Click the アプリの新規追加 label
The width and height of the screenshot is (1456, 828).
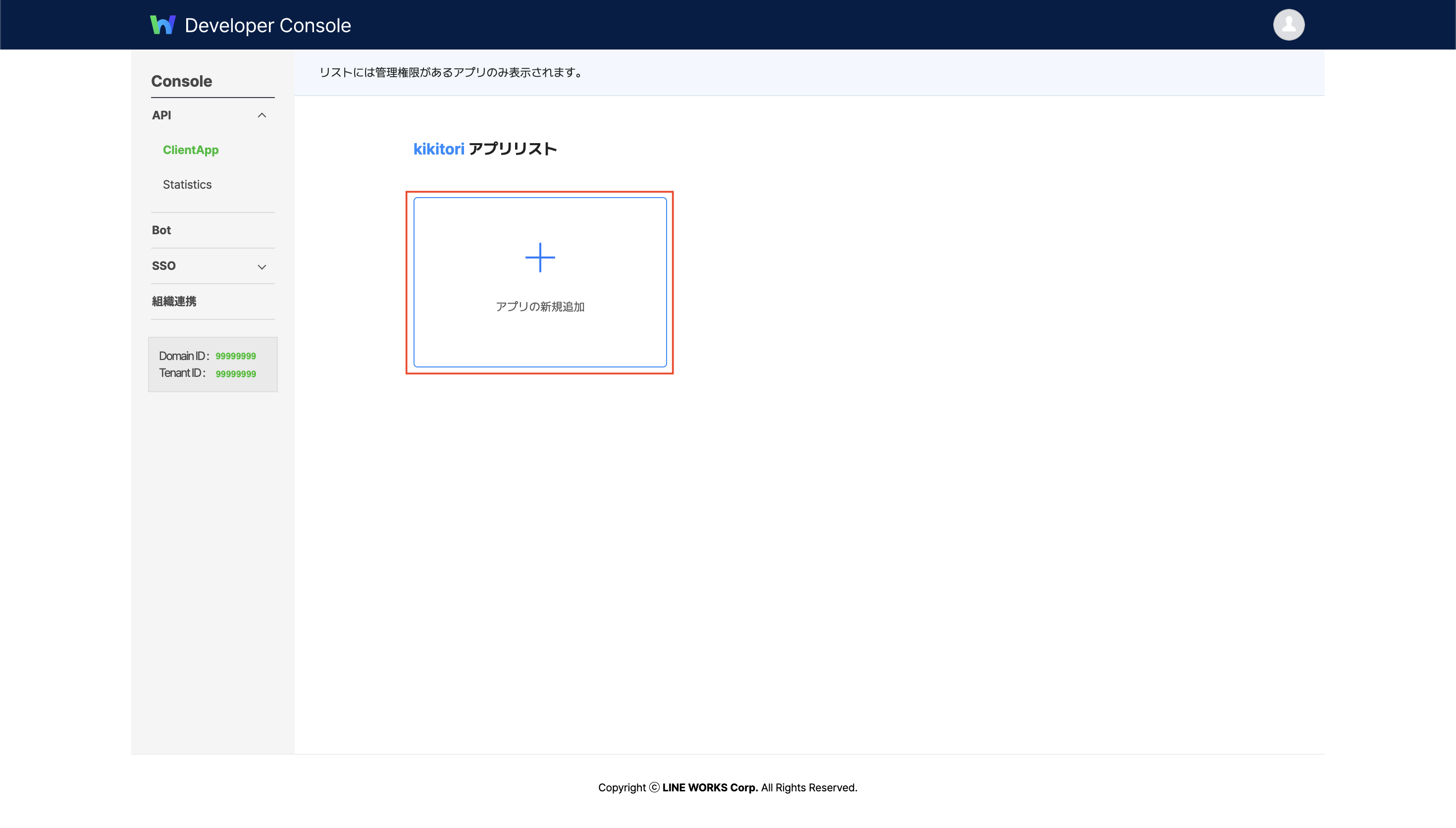coord(539,307)
